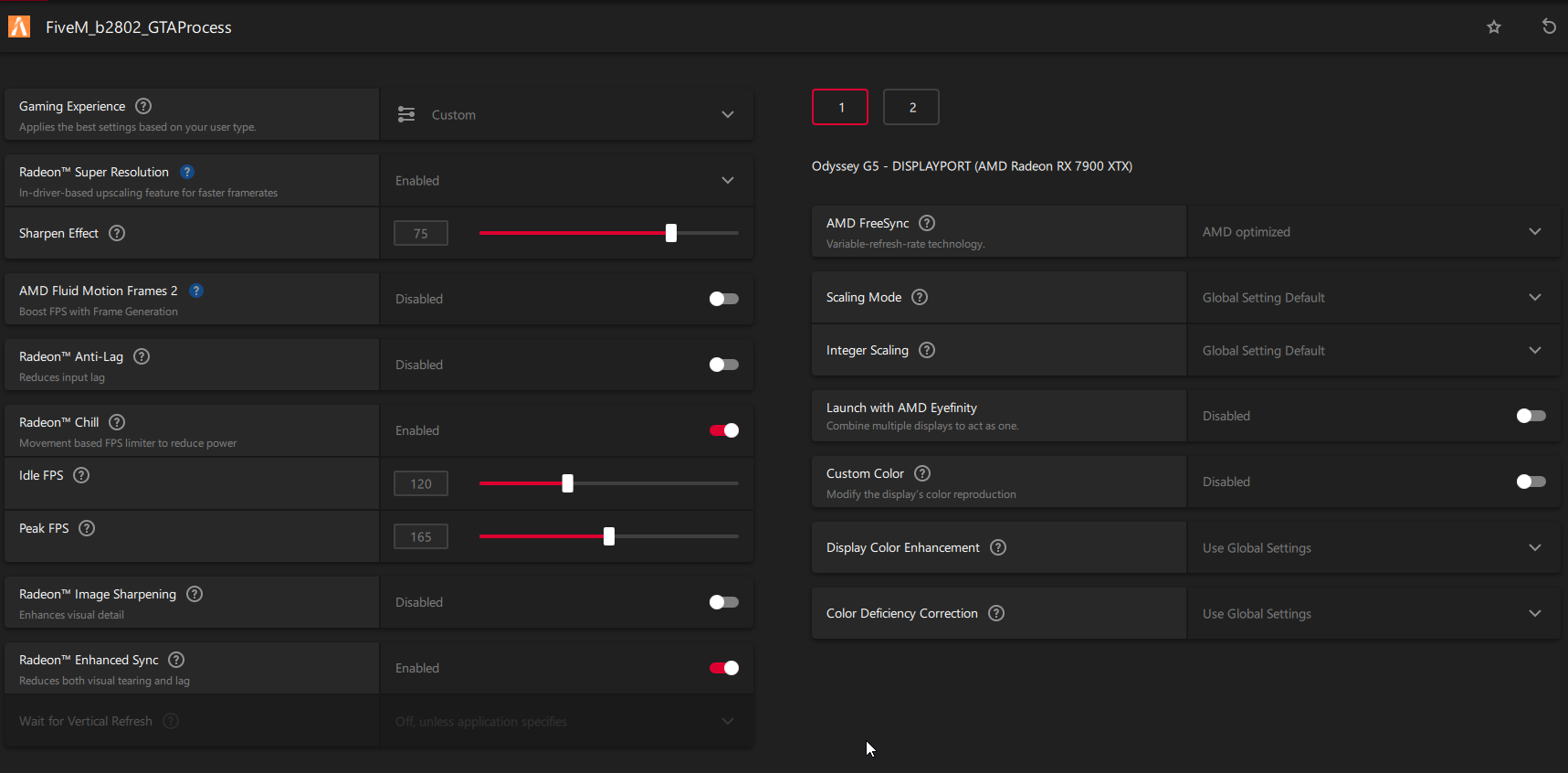Click the Peak FPS value field

(x=421, y=536)
